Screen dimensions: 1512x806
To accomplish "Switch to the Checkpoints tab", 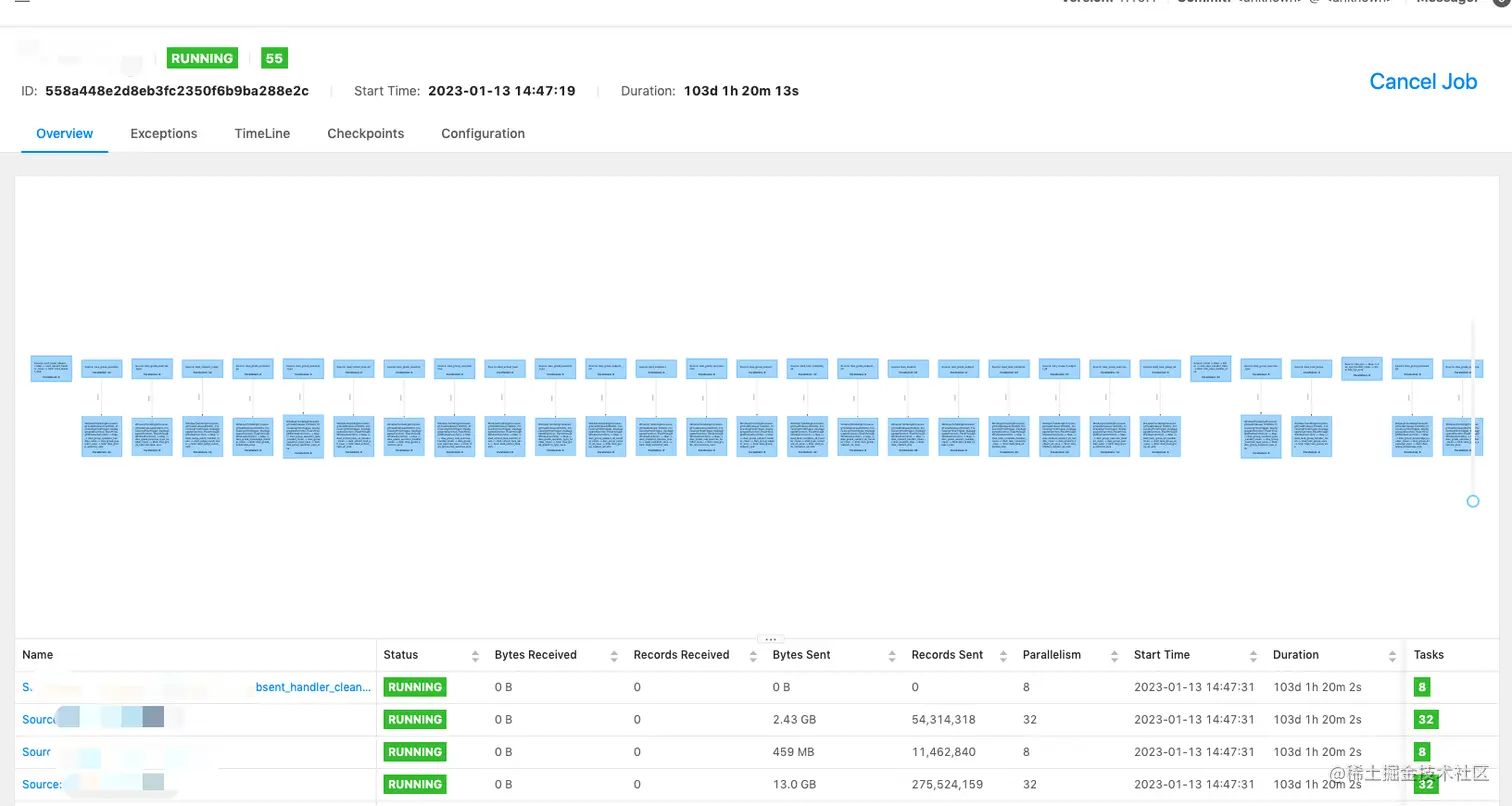I will click(x=365, y=133).
